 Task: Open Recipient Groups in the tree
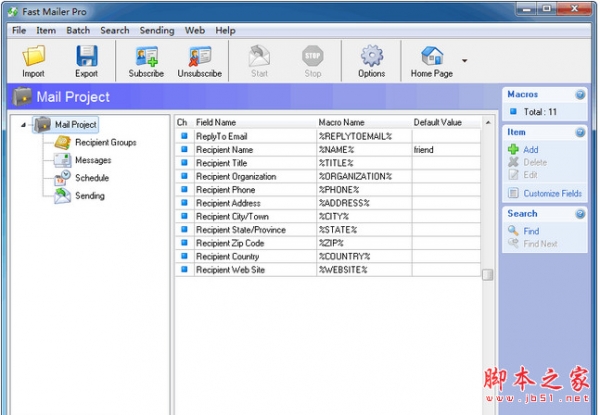point(106,142)
